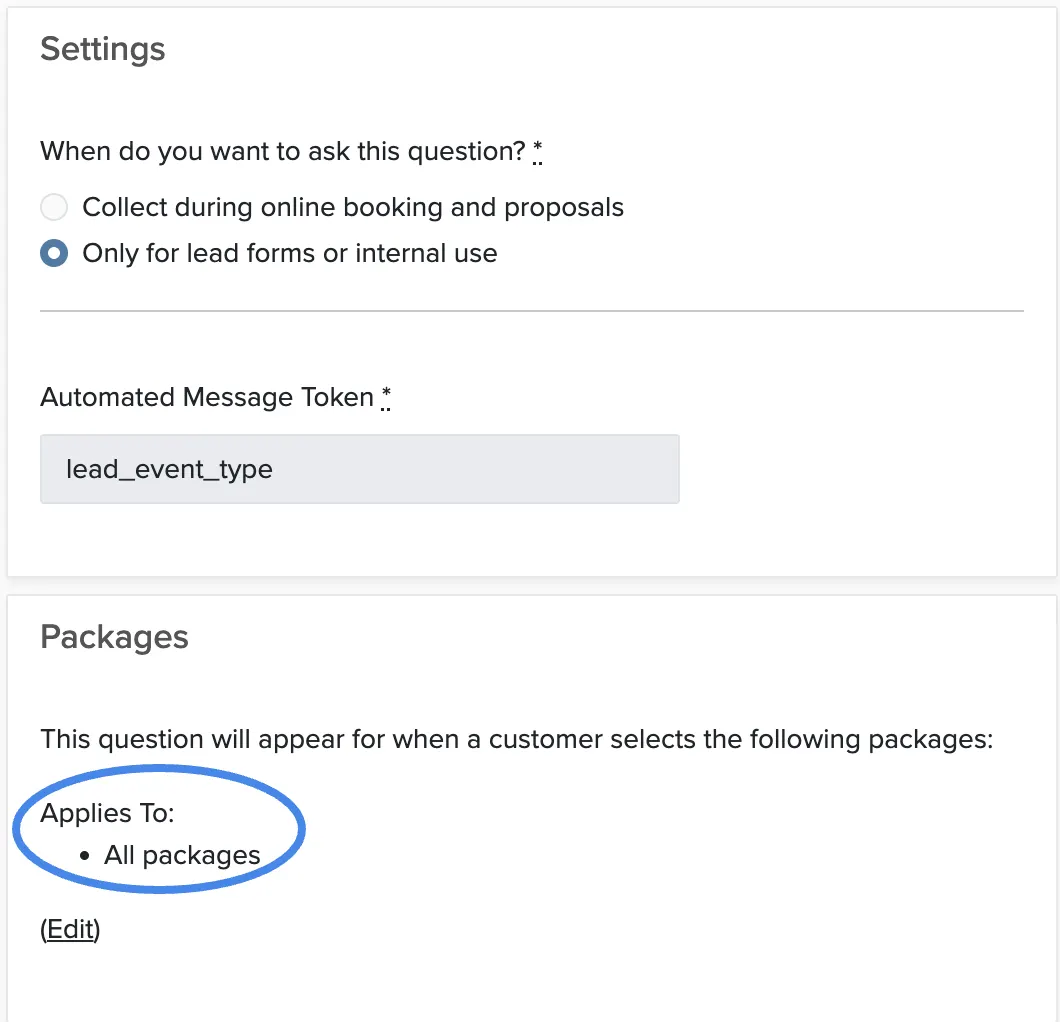
Task: Click the 'Applies To:' text
Action: tap(107, 813)
